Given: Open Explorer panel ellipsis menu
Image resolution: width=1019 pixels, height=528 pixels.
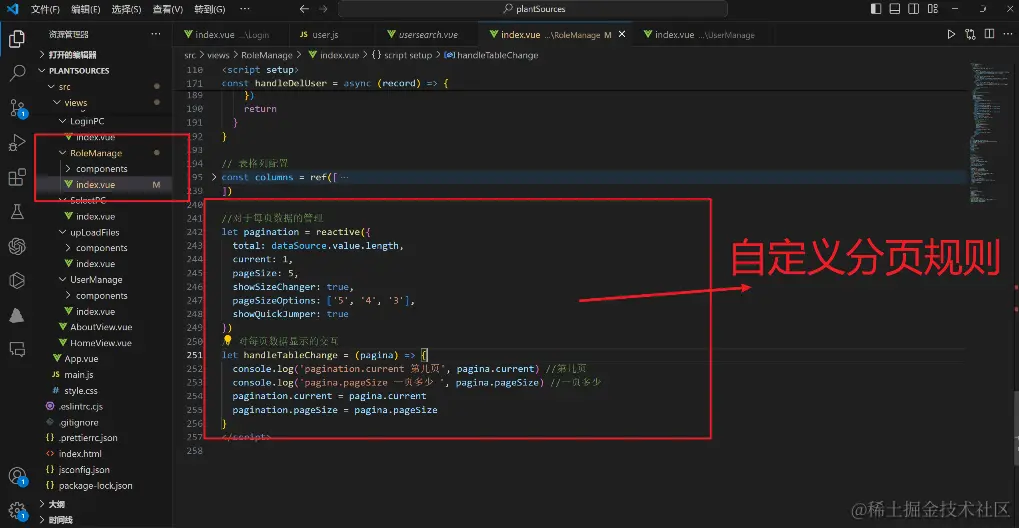Looking at the screenshot, I should tap(155, 34).
